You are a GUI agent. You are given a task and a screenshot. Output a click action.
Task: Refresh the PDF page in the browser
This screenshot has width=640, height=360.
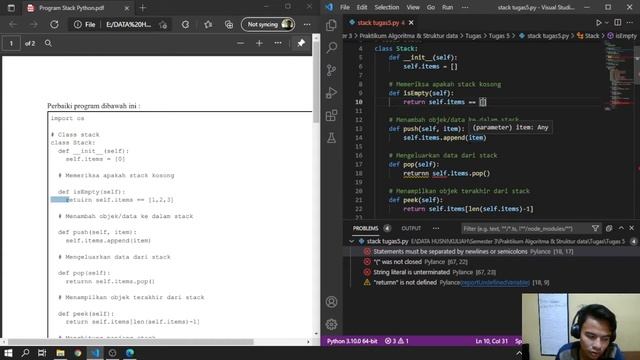click(x=54, y=24)
